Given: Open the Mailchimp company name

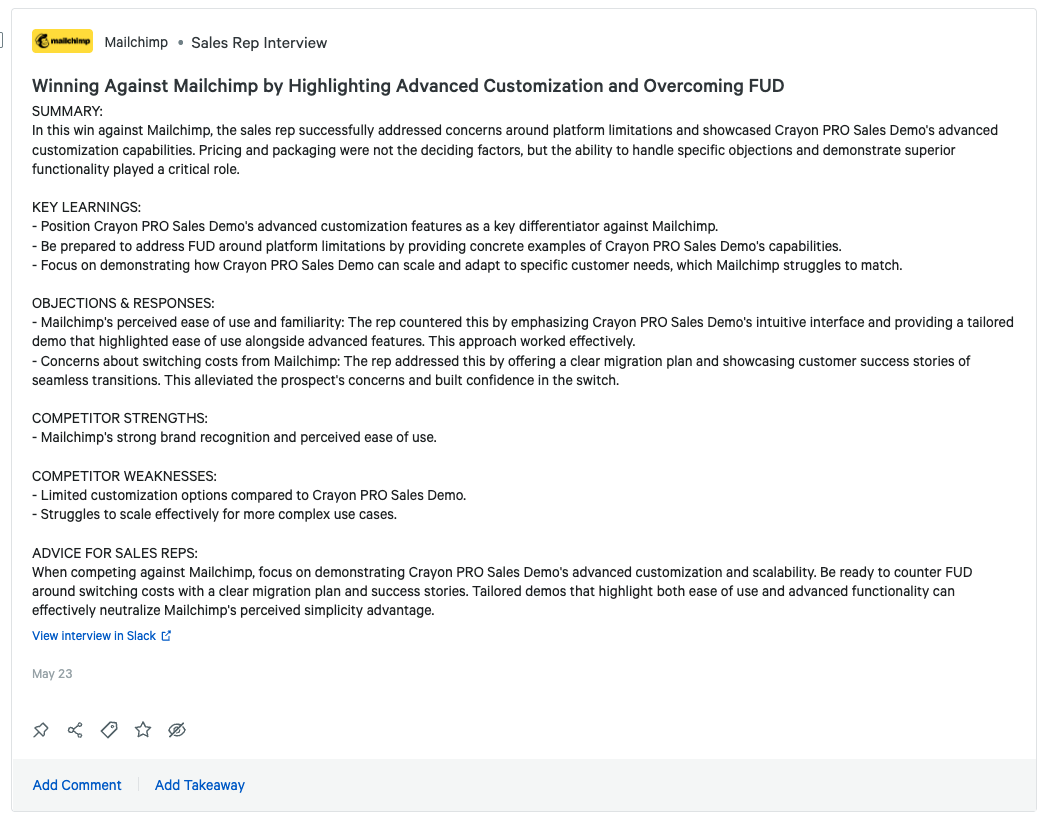Looking at the screenshot, I should click(x=136, y=42).
